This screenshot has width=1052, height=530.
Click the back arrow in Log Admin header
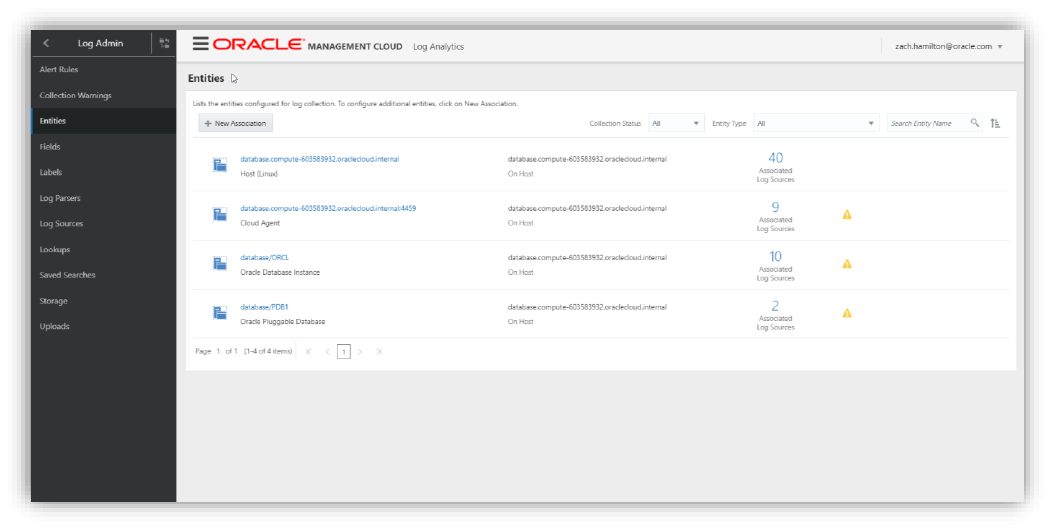click(46, 43)
